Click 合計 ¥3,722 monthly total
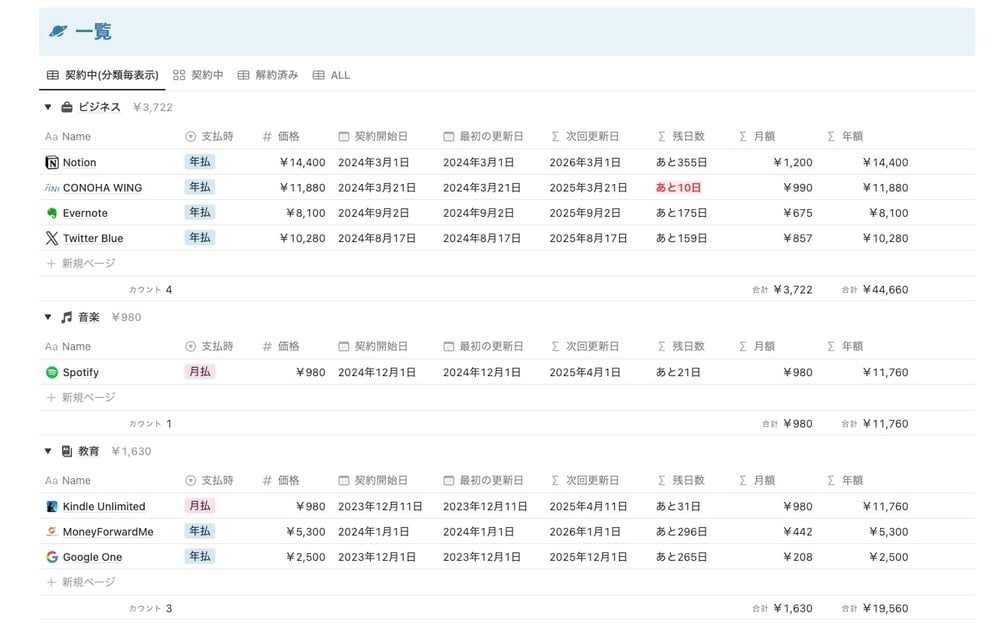 pyautogui.click(x=782, y=290)
